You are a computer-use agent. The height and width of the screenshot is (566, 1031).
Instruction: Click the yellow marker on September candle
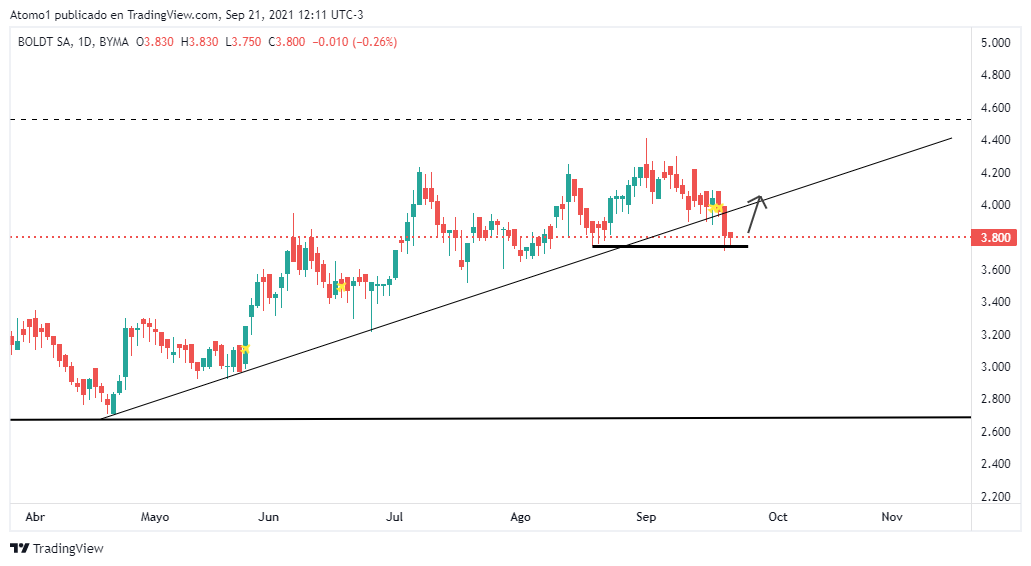click(717, 208)
